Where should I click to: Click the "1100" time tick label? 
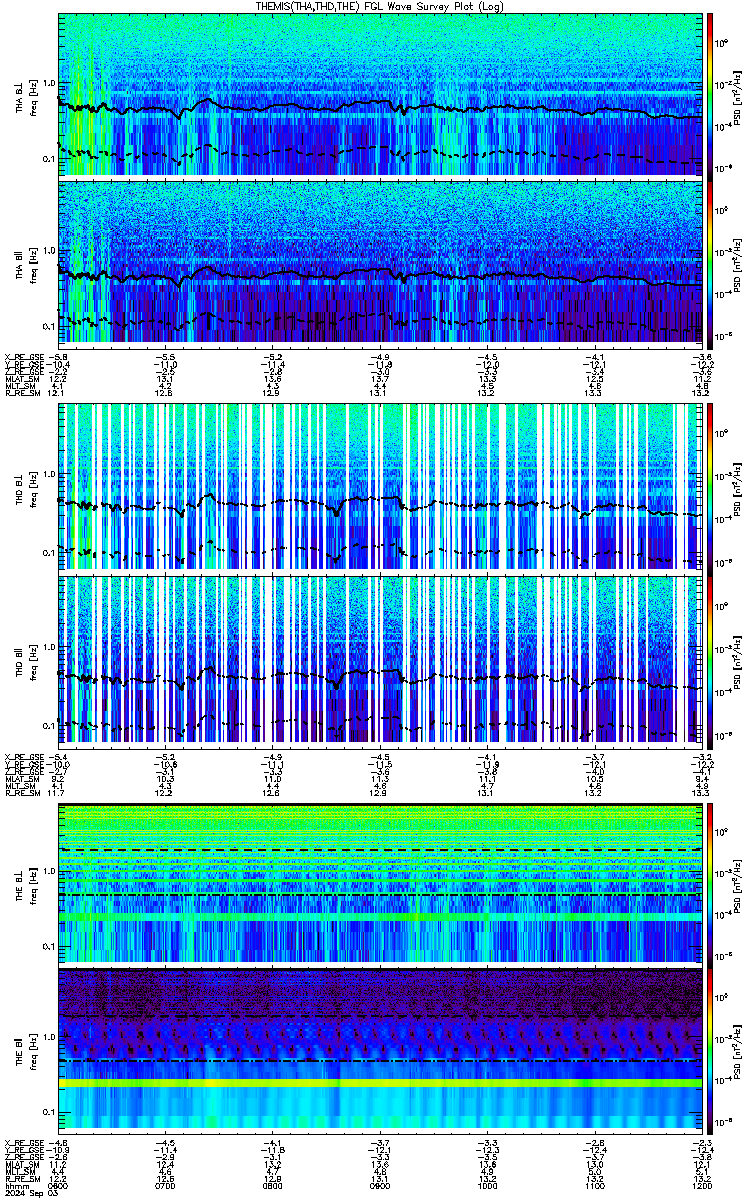coord(594,1184)
